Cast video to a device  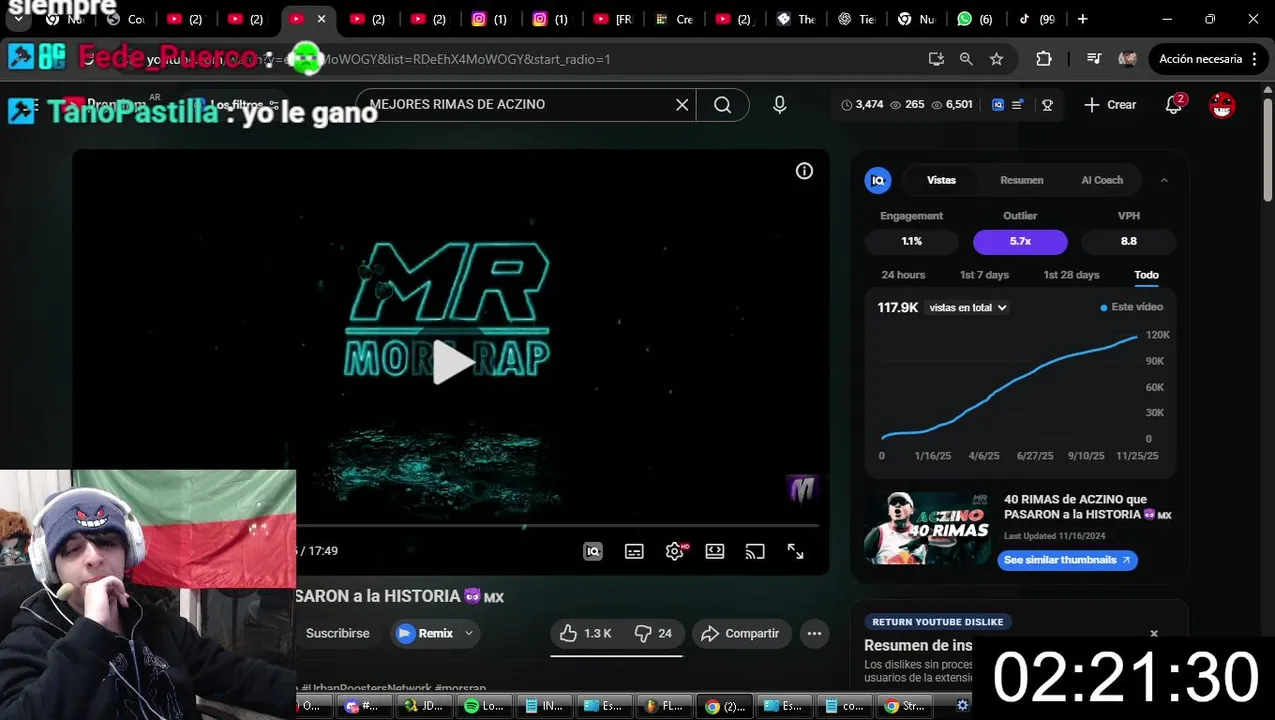pyautogui.click(x=755, y=551)
